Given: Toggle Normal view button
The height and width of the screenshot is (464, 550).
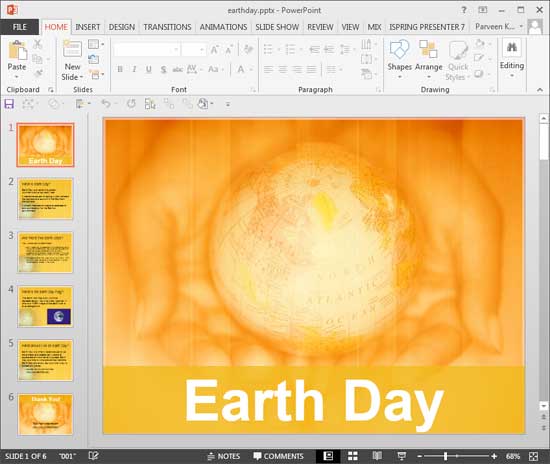Looking at the screenshot, I should click(x=328, y=456).
